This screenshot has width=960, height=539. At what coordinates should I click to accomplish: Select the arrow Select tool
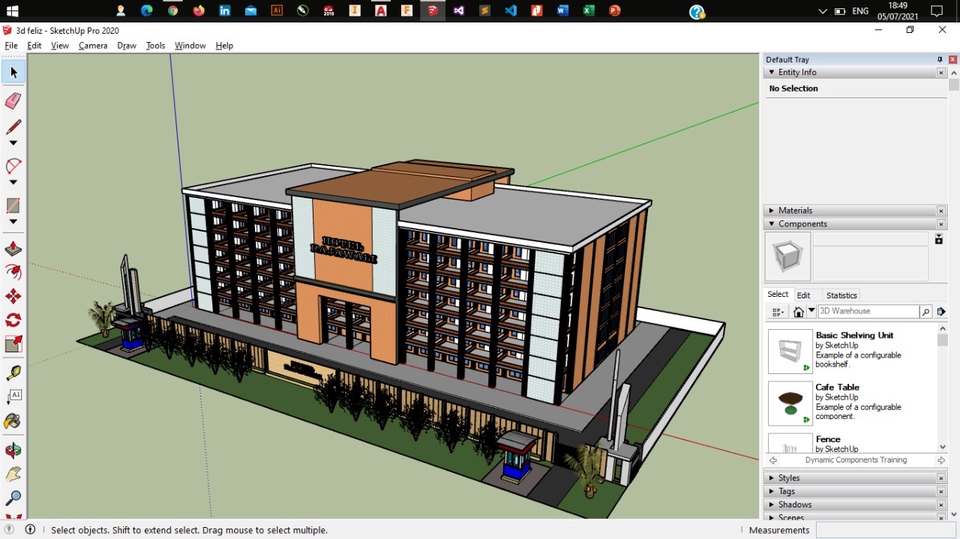pyautogui.click(x=13, y=72)
